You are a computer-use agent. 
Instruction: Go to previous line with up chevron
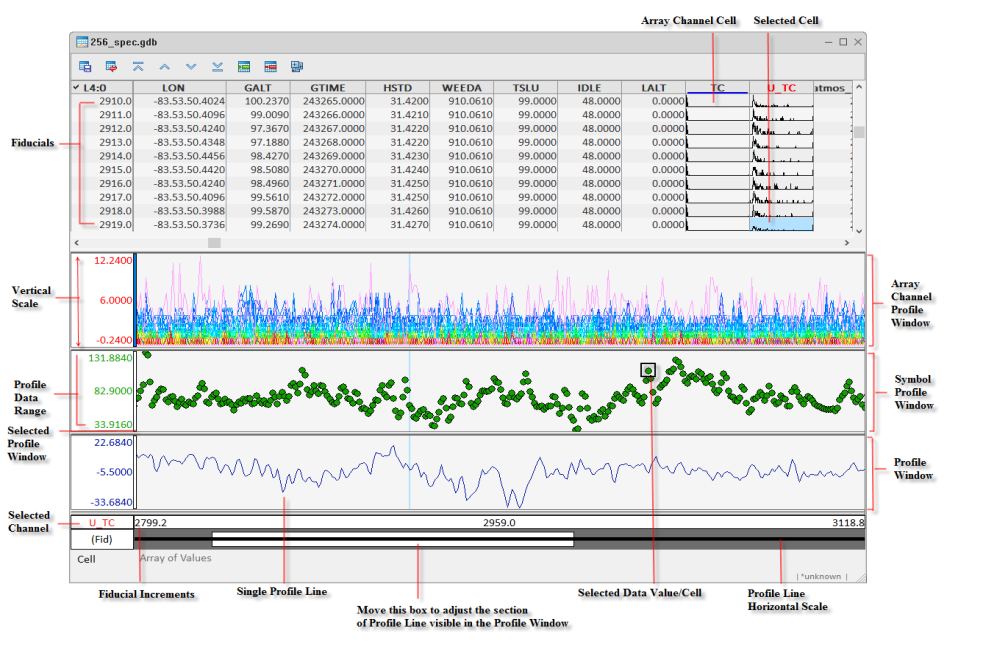point(165,67)
